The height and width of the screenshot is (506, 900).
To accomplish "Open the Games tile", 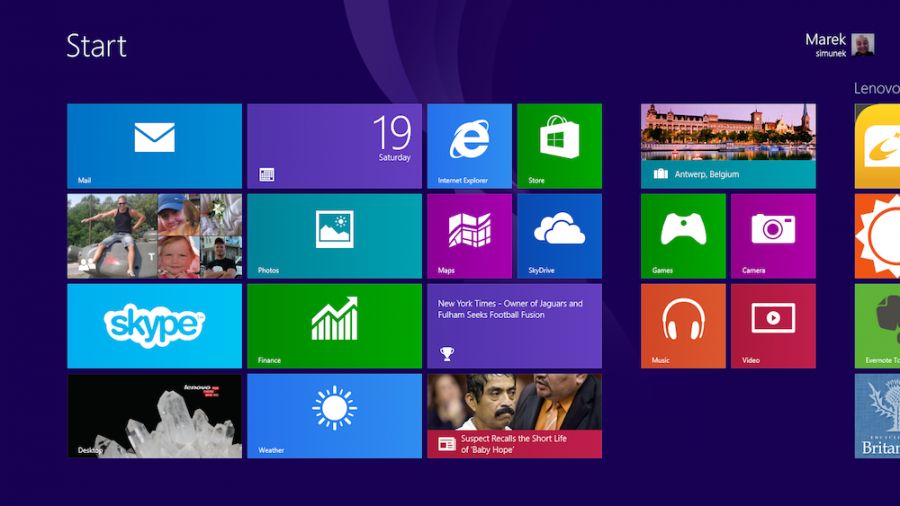I will (683, 236).
